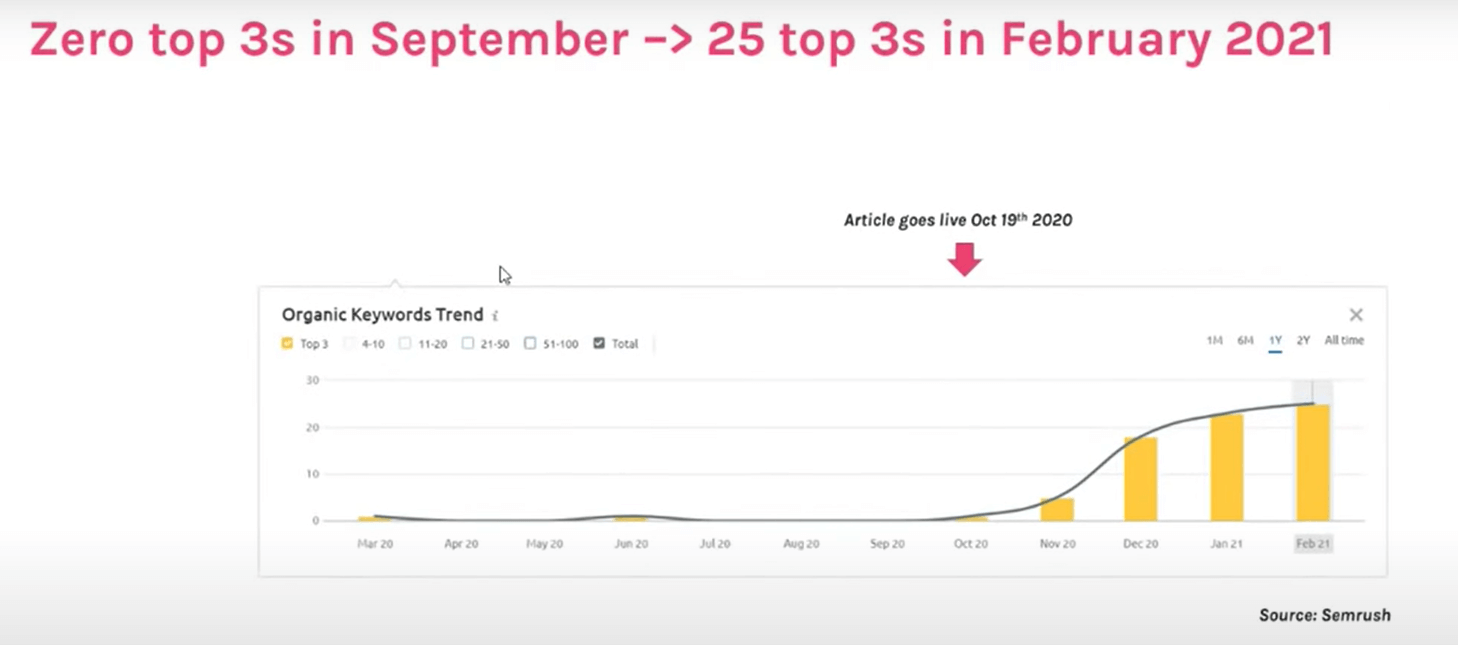
Task: Switch to the 1M time range
Action: tap(1214, 341)
